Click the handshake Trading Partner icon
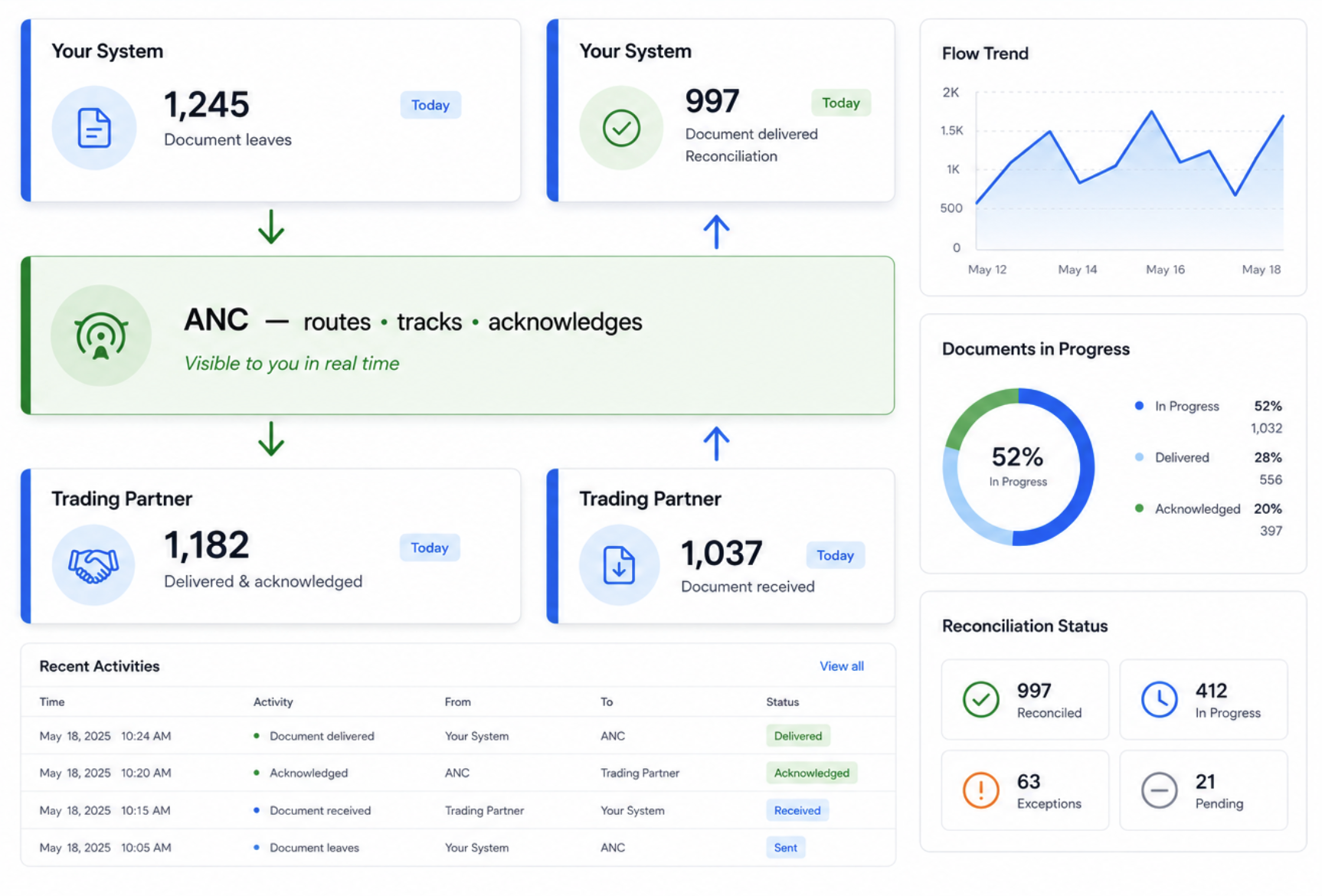Viewport: 1322px width, 896px height. tap(93, 566)
